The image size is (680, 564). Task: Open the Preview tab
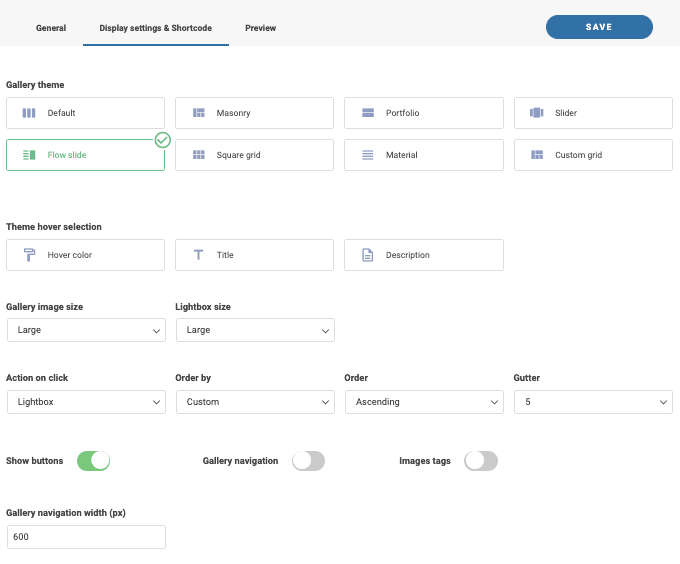click(261, 28)
